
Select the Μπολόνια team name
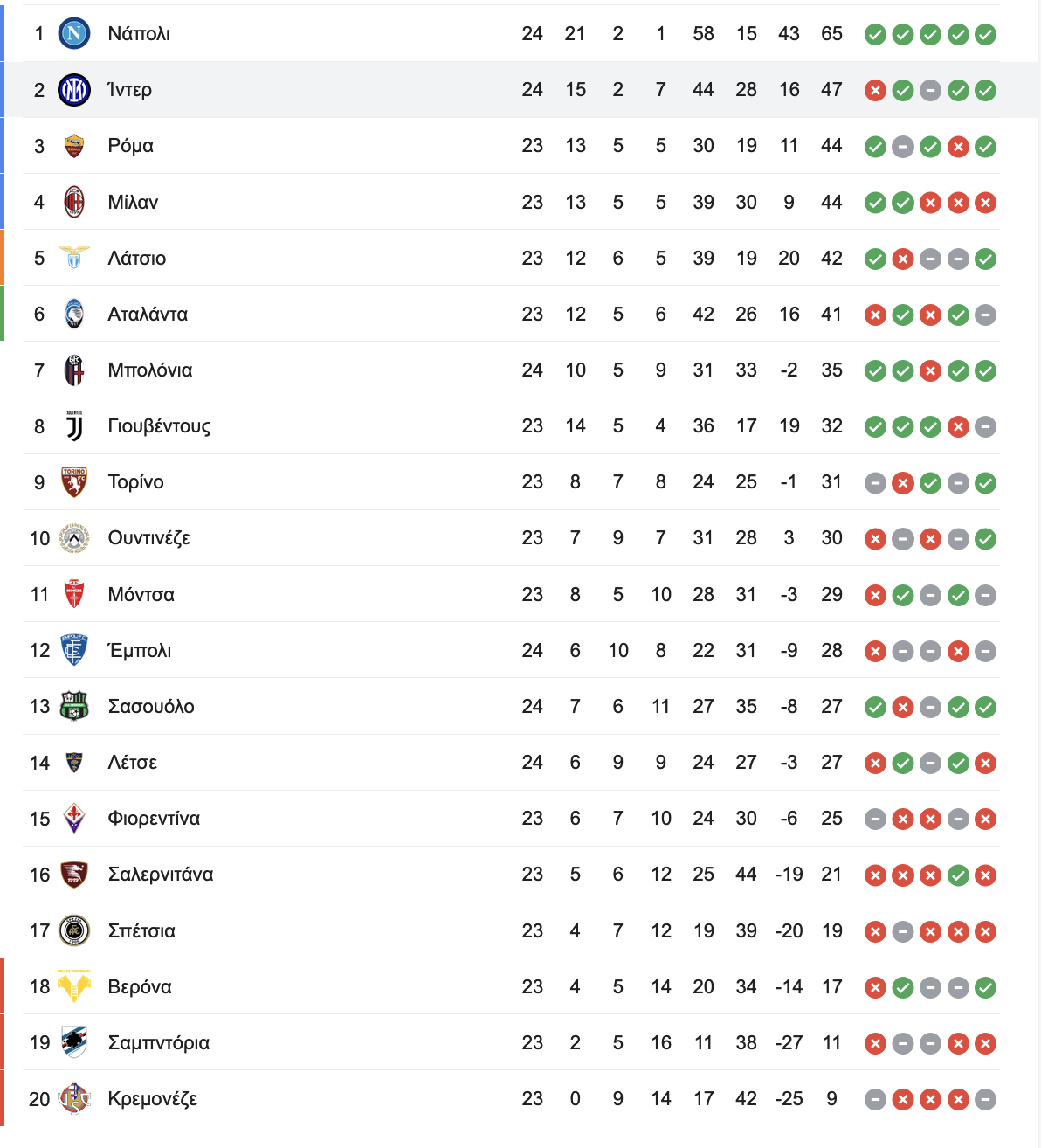(150, 370)
